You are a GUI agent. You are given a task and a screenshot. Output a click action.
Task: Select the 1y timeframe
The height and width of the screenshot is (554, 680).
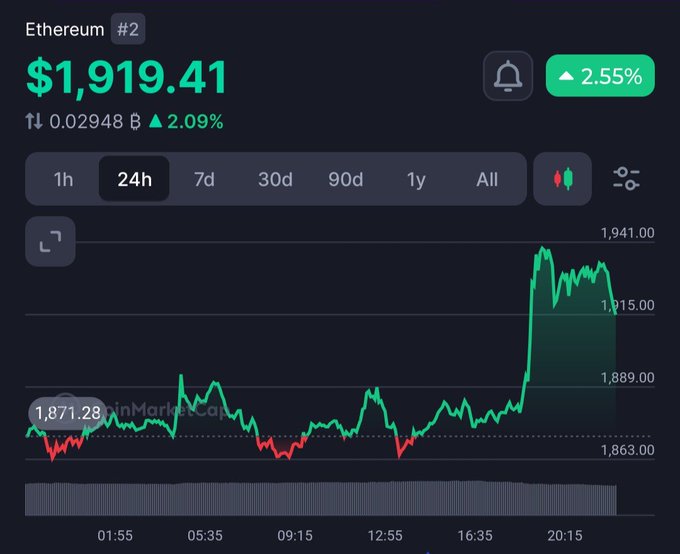point(416,179)
